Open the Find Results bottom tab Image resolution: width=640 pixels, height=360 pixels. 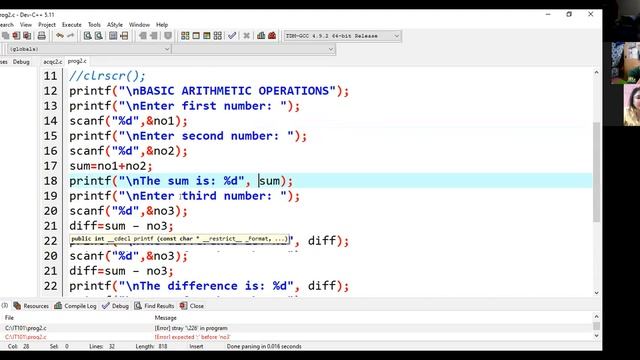pos(154,306)
